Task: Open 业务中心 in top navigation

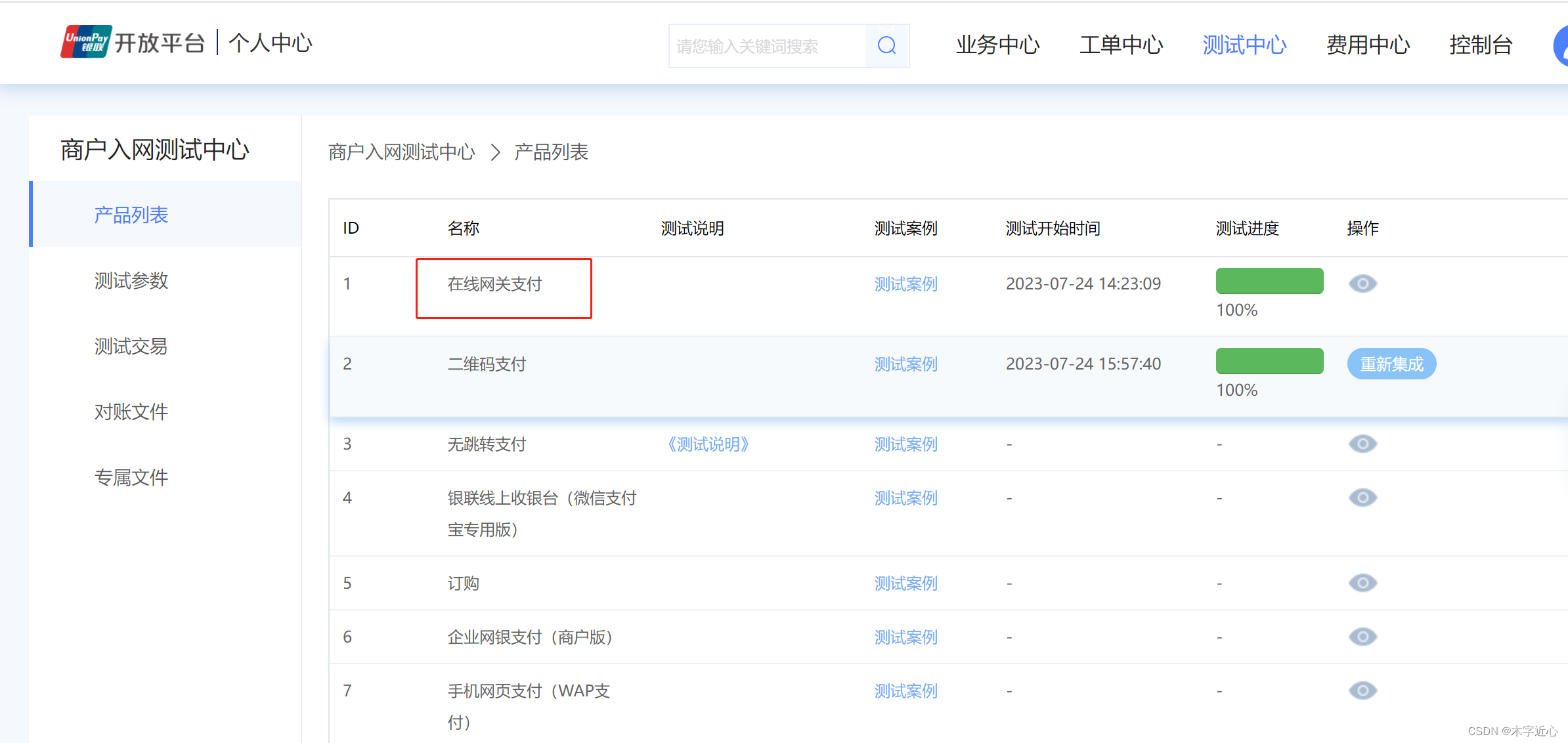Action: coord(997,45)
